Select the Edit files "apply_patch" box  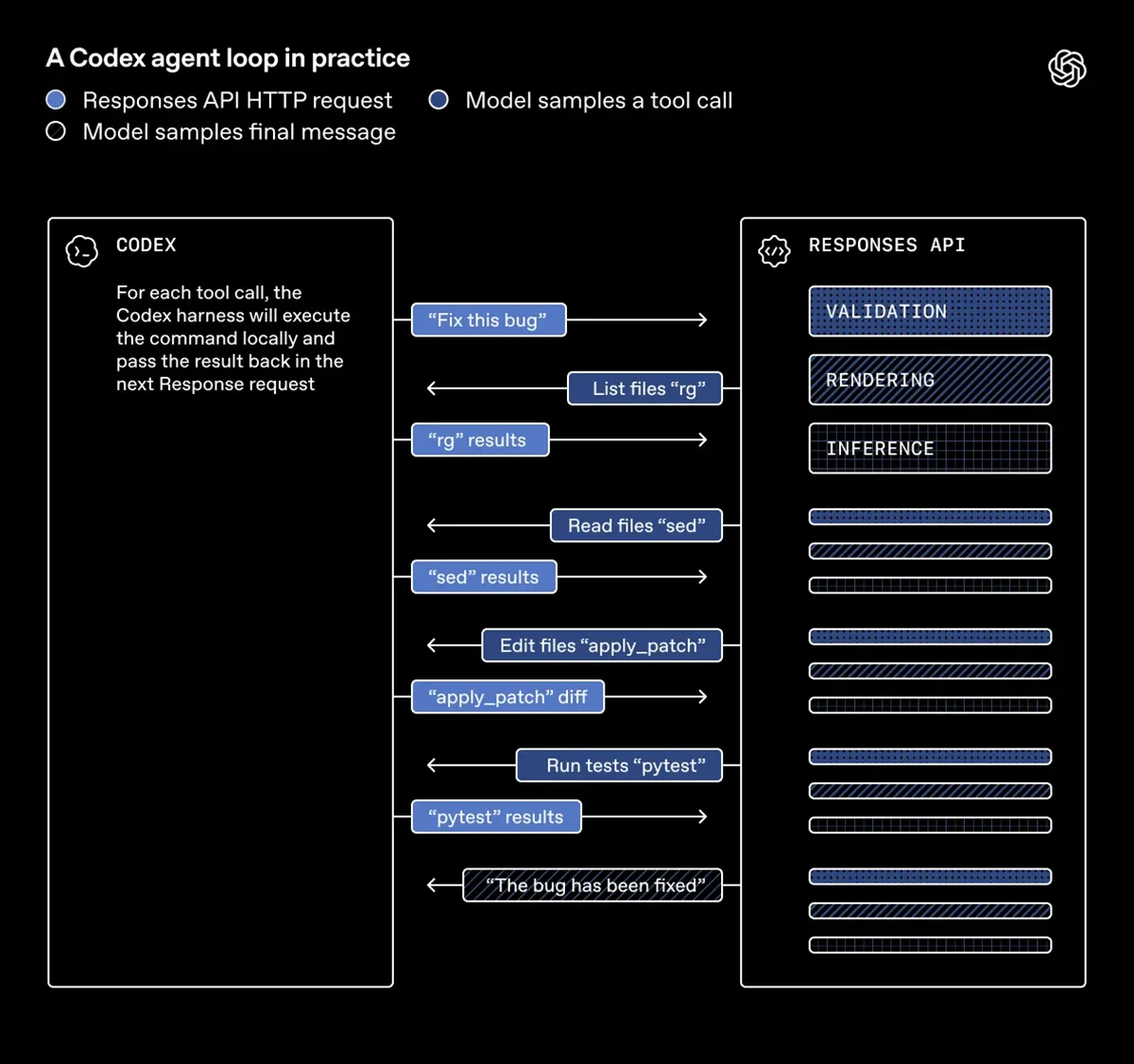pos(602,645)
